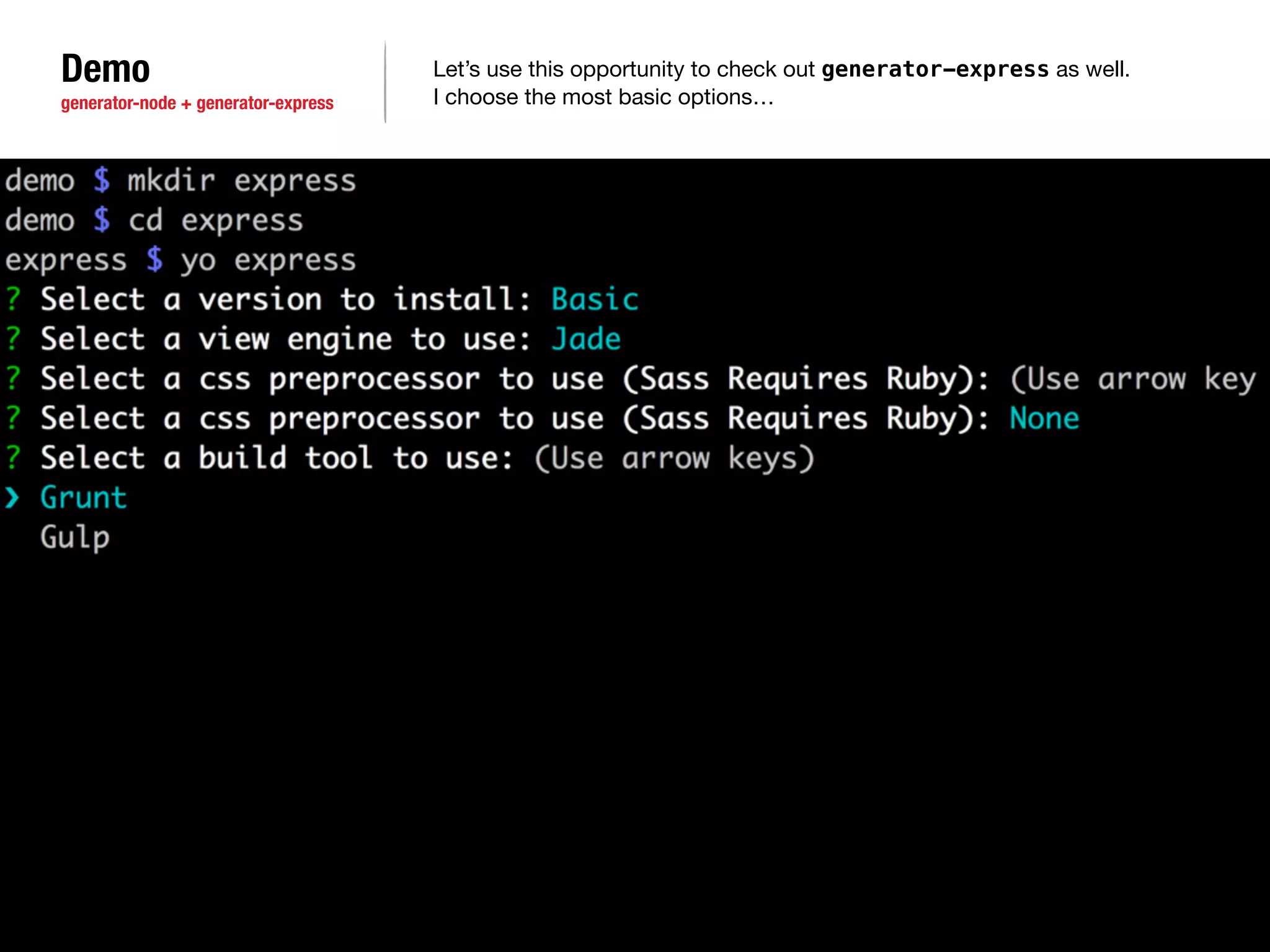1270x952 pixels.
Task: Select the highlighted Grunt build tool option
Action: click(x=84, y=498)
